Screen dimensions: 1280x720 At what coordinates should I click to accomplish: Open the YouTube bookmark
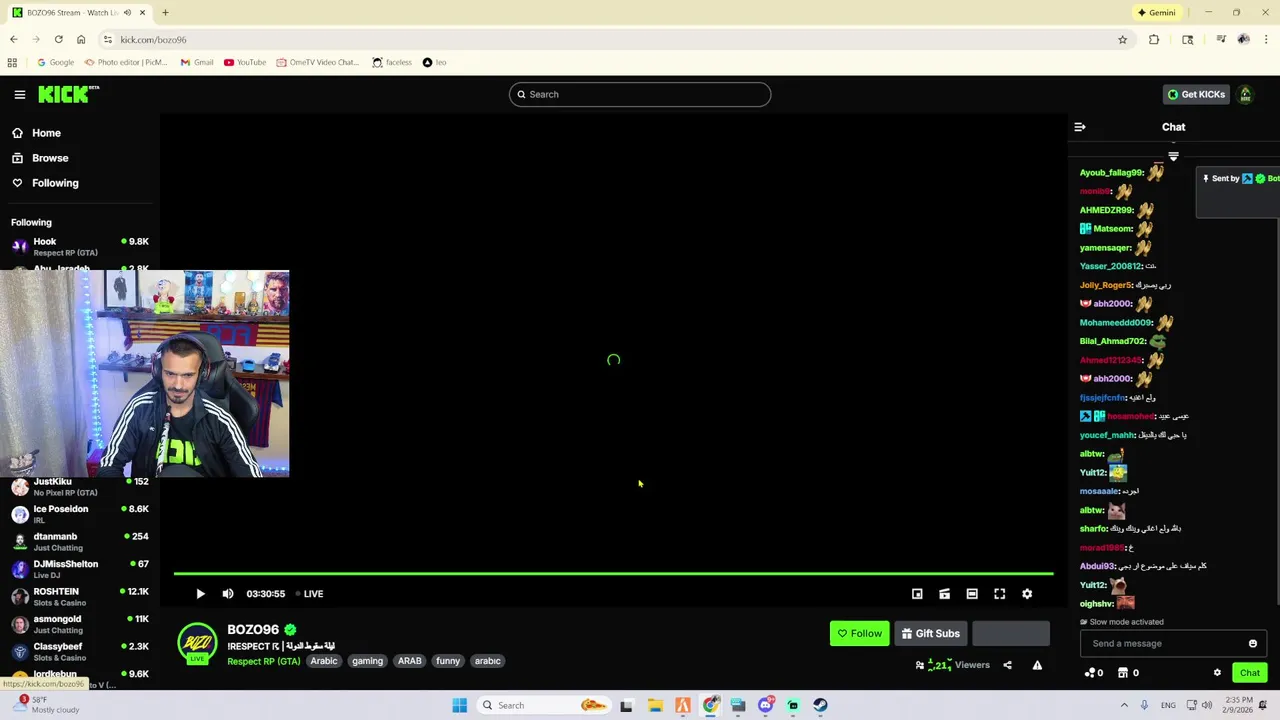[245, 62]
